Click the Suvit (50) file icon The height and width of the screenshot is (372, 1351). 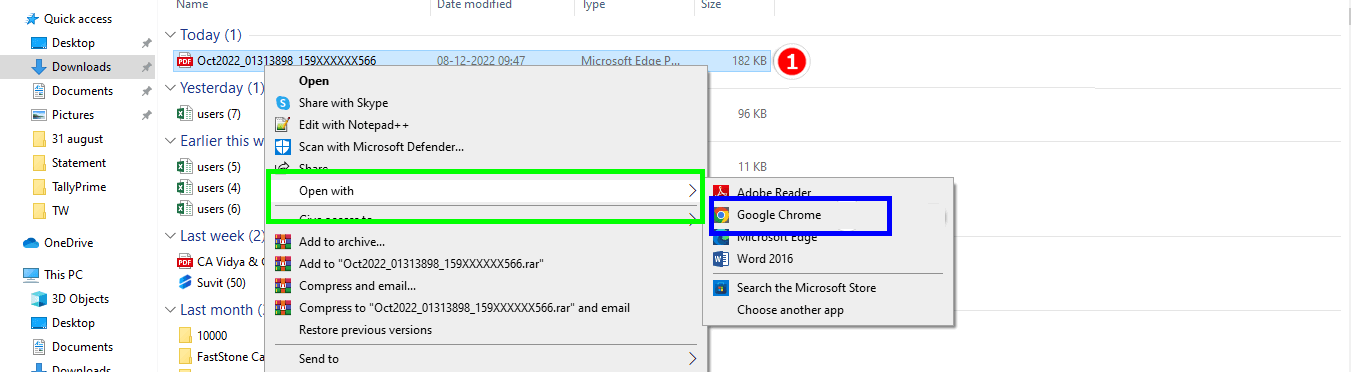(x=184, y=282)
